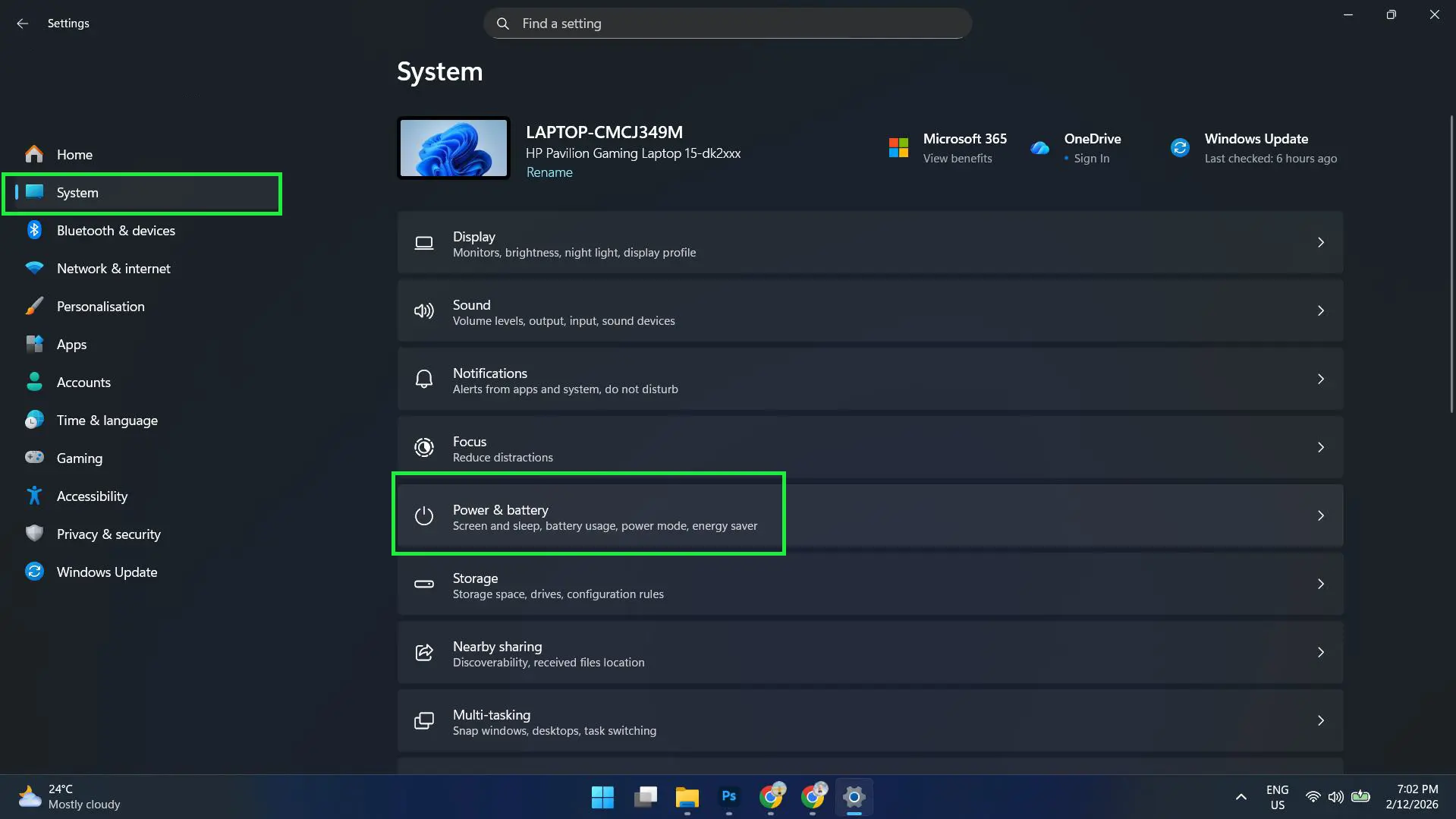This screenshot has height=819, width=1456.
Task: Open Bluetooth & devices from the sidebar
Action: [x=35, y=230]
